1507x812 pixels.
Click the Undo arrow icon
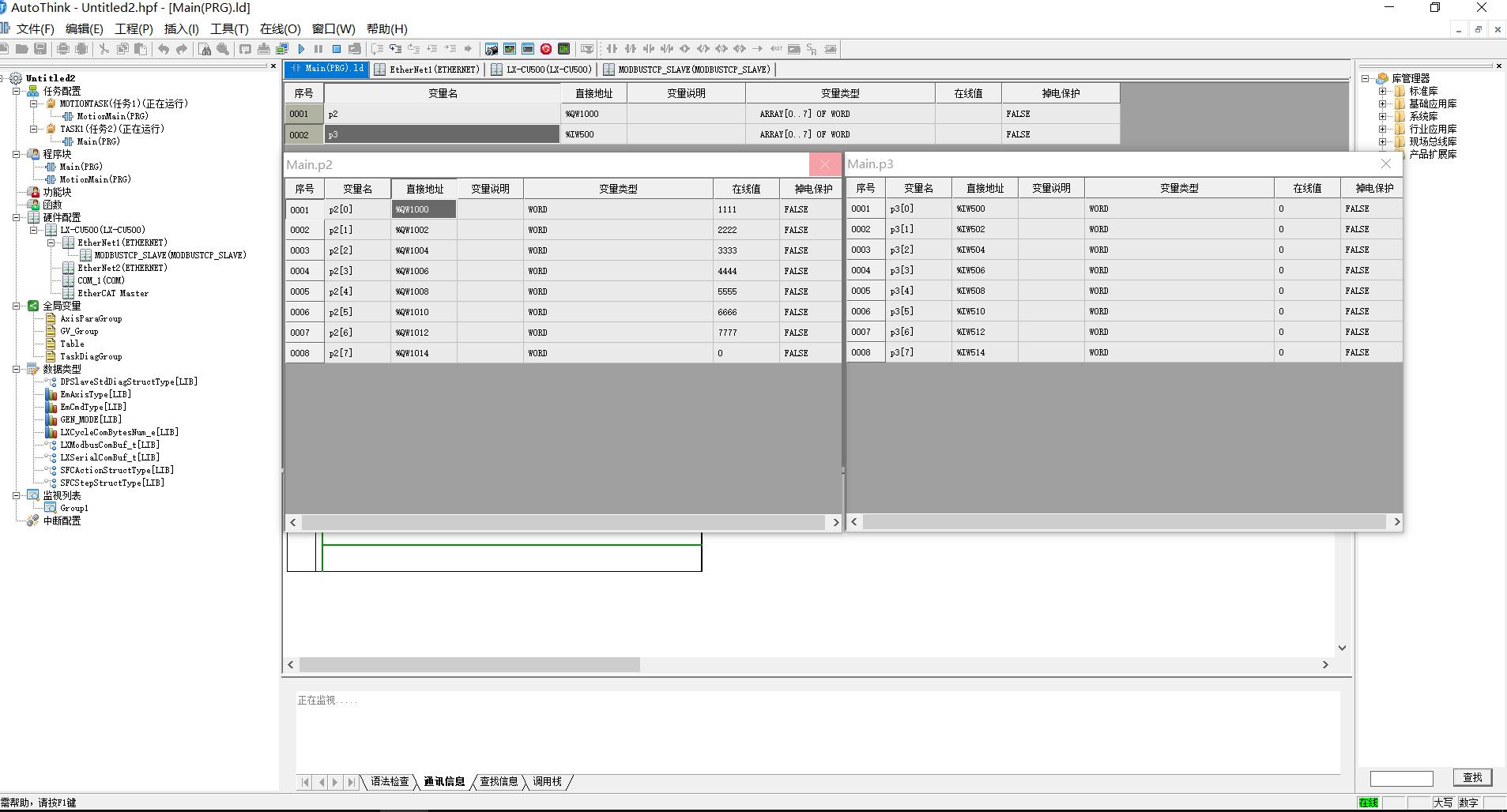pos(164,49)
